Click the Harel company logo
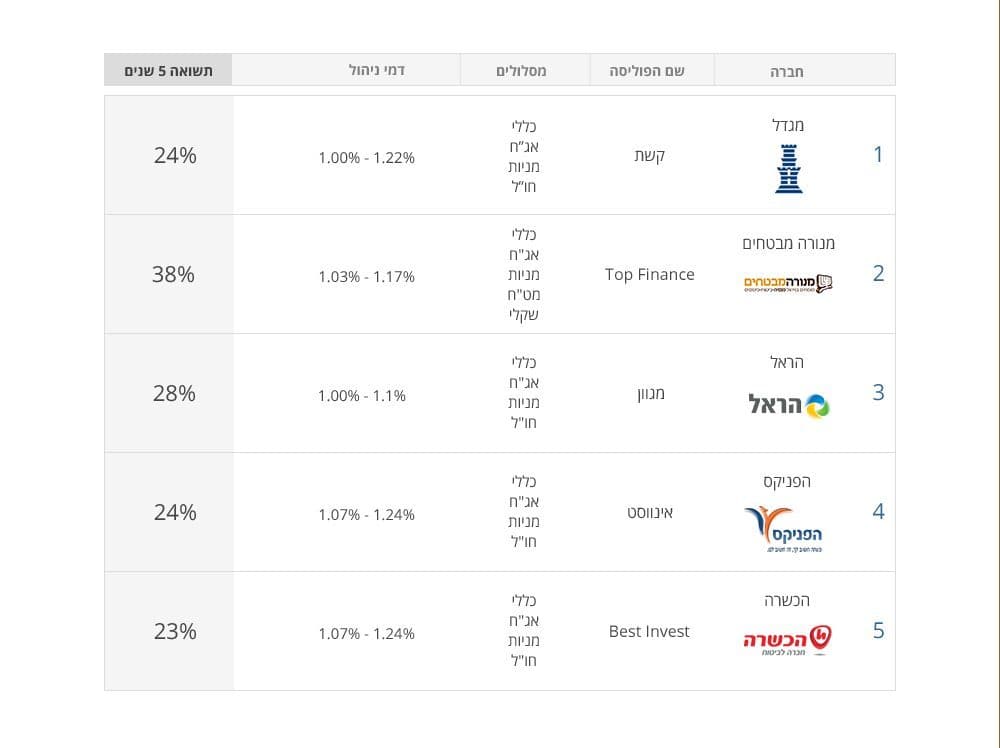 pos(788,406)
